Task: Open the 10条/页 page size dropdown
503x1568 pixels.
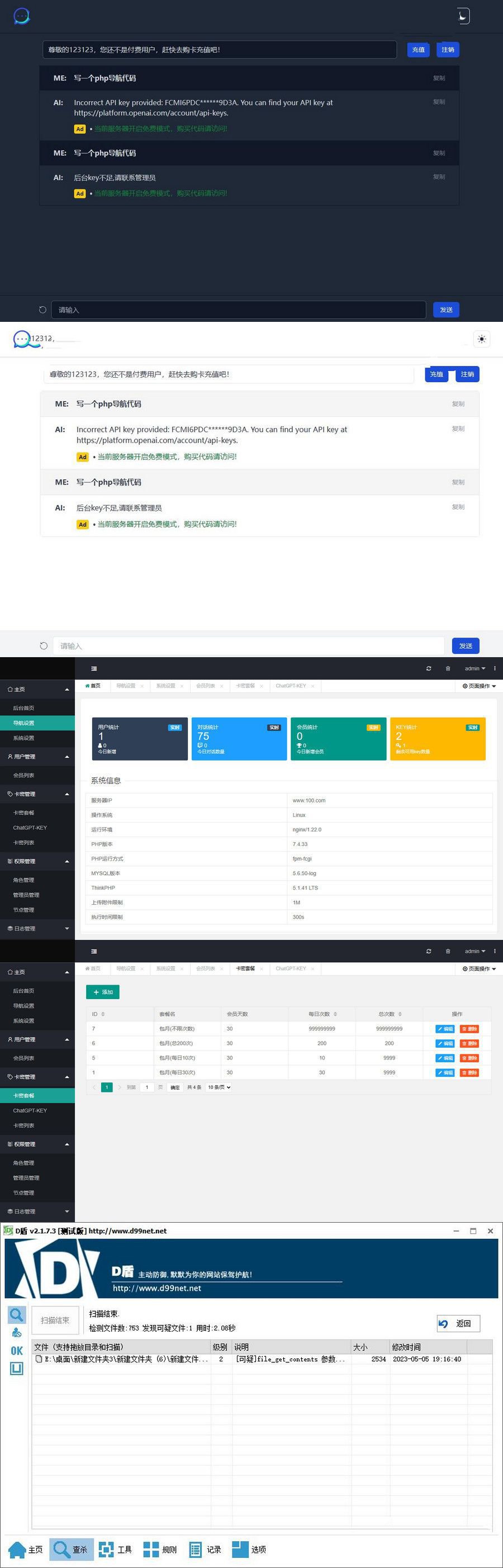Action: point(219,1087)
